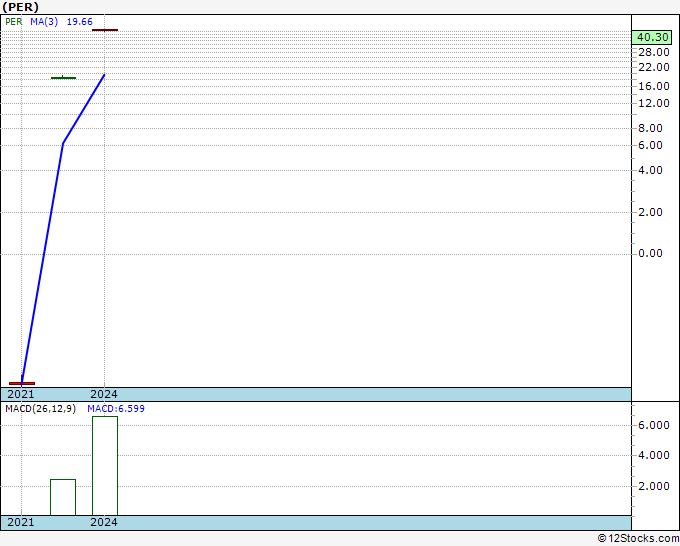The height and width of the screenshot is (546, 680).
Task: Click the 4.000 MACD axis label
Action: [x=654, y=455]
